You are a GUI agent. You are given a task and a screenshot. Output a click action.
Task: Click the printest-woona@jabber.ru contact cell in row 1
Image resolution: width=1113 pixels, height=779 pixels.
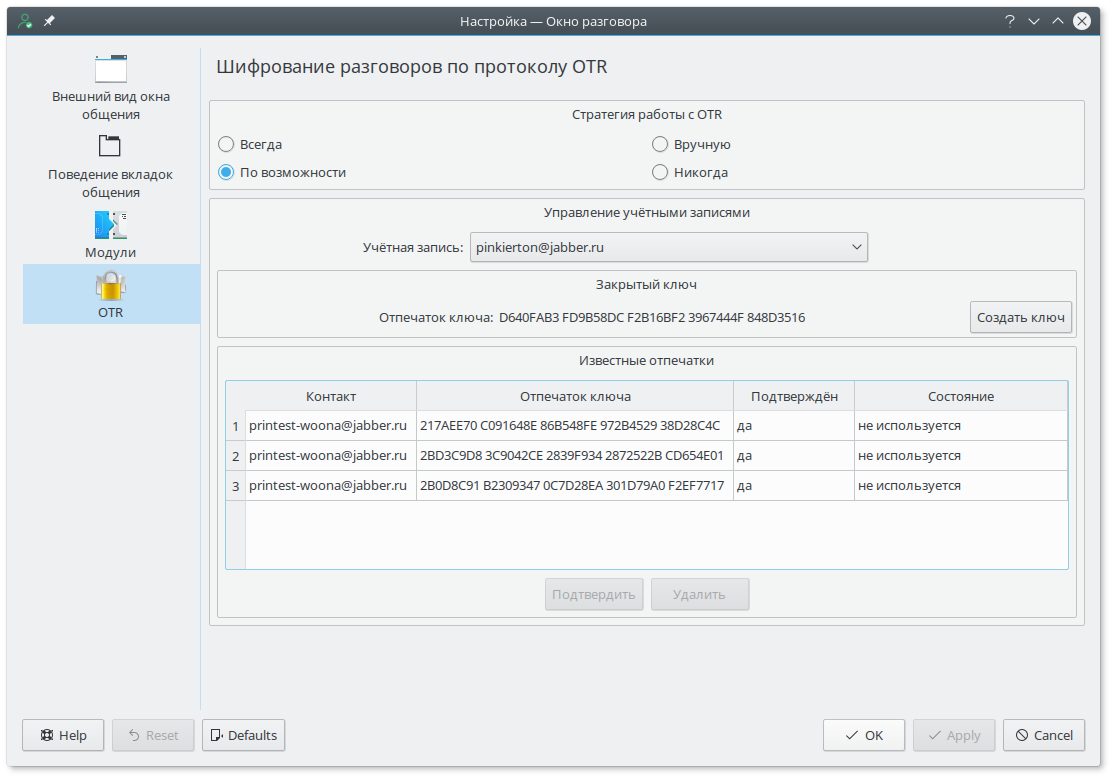[331, 426]
